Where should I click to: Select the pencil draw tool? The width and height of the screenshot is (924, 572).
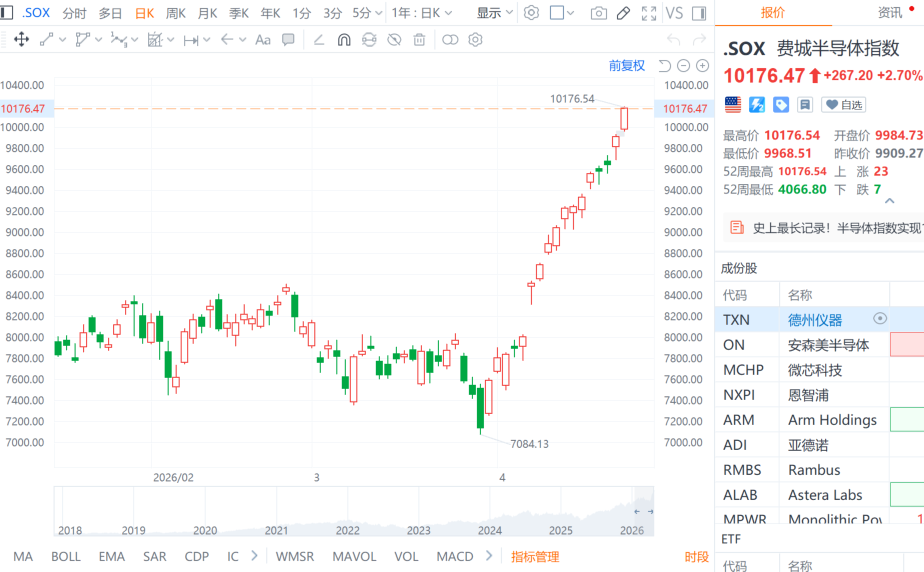[623, 13]
